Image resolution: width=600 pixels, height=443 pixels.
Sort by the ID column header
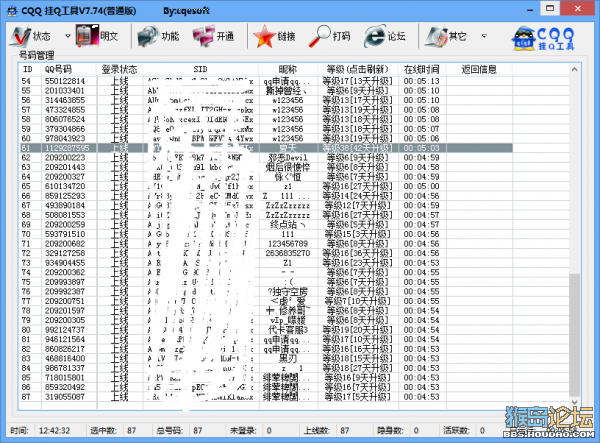30,69
